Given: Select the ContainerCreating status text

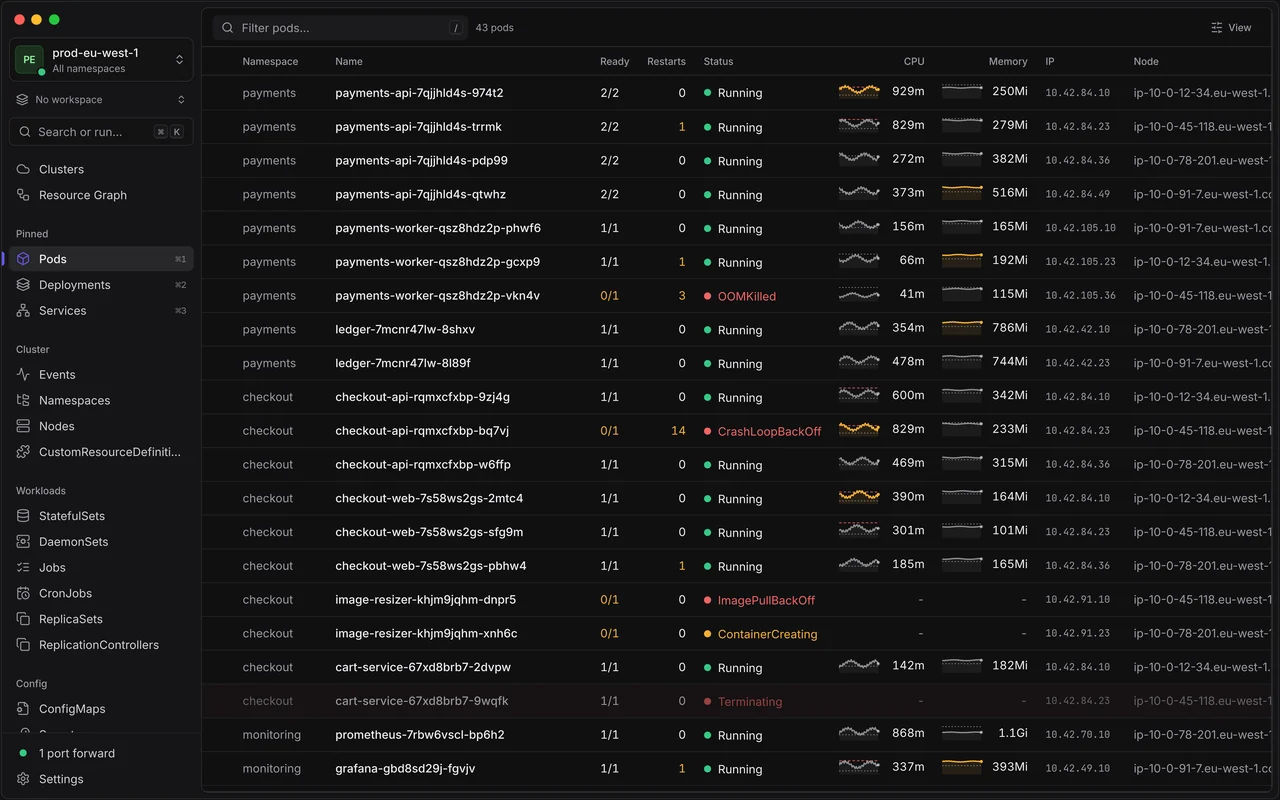Looking at the screenshot, I should (767, 634).
